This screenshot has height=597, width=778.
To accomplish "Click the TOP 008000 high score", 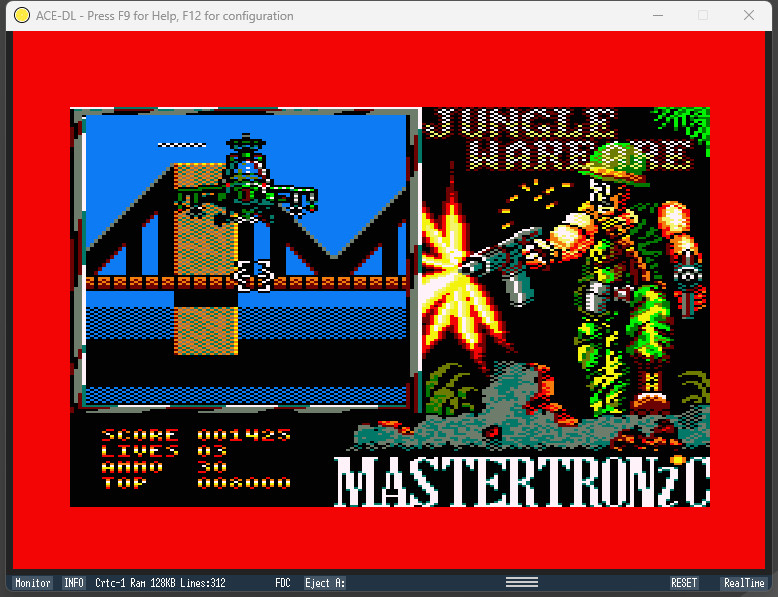I will [x=196, y=483].
